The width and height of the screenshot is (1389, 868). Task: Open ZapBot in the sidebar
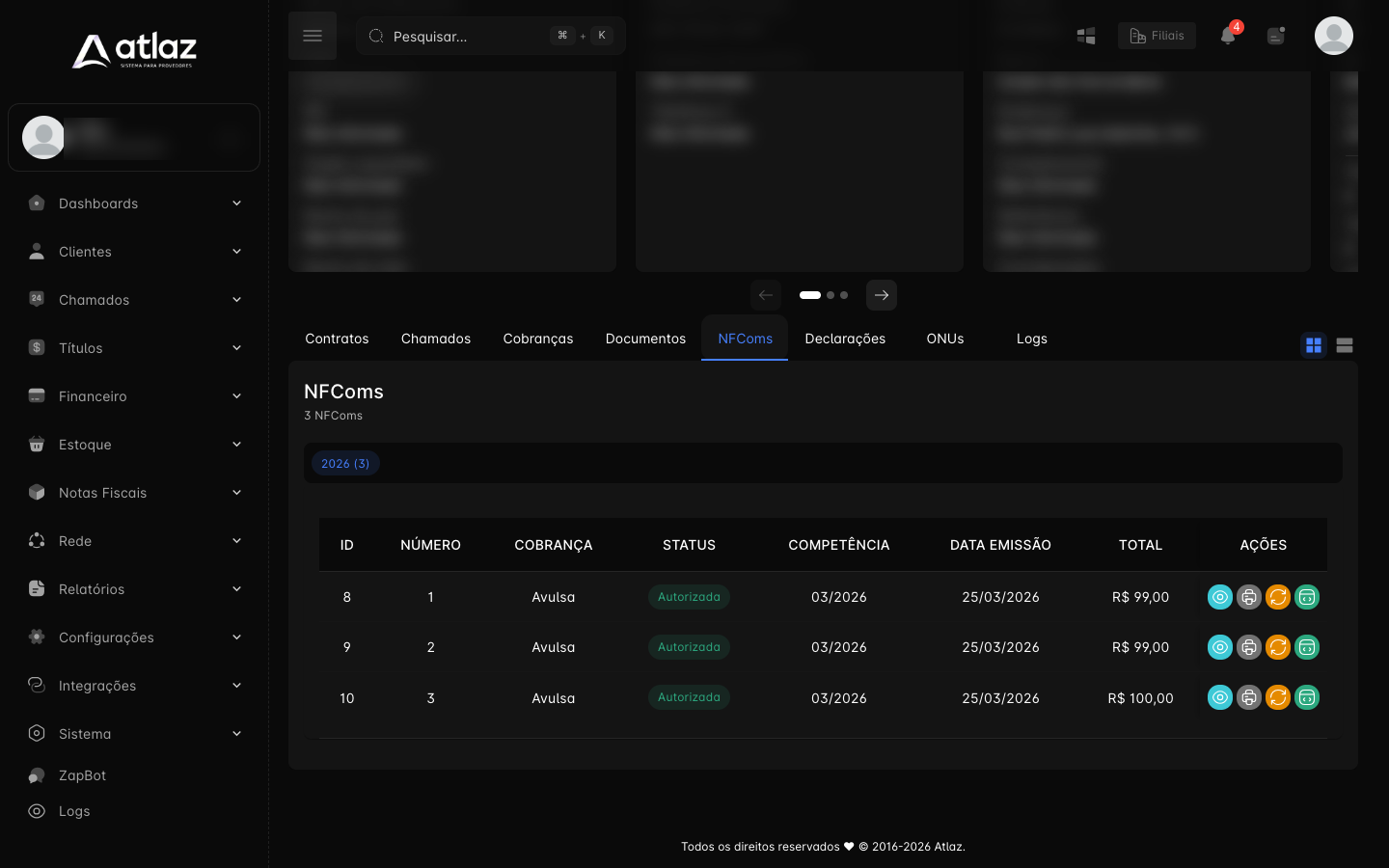(x=134, y=775)
